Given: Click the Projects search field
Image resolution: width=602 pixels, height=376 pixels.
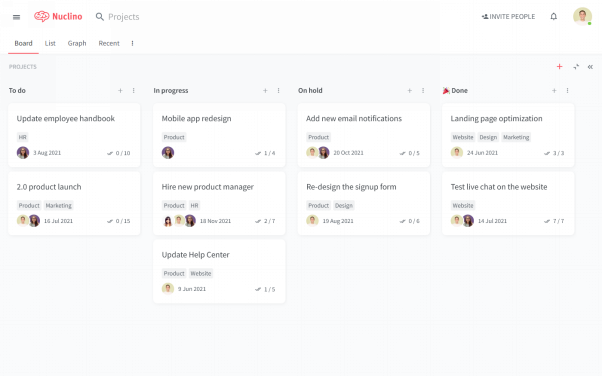Looking at the screenshot, I should click(x=124, y=17).
